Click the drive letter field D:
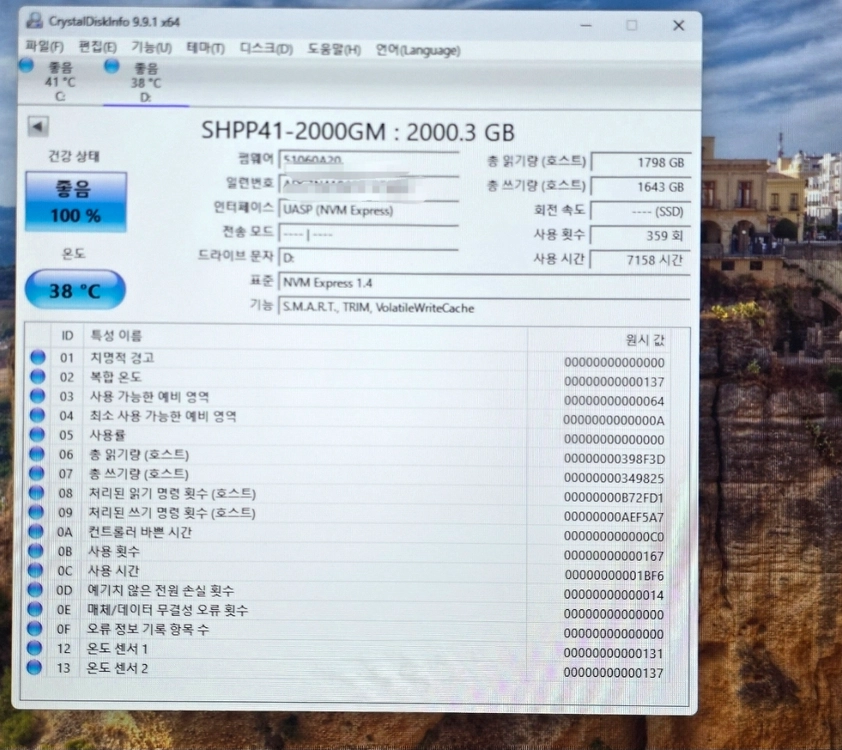 (368, 258)
